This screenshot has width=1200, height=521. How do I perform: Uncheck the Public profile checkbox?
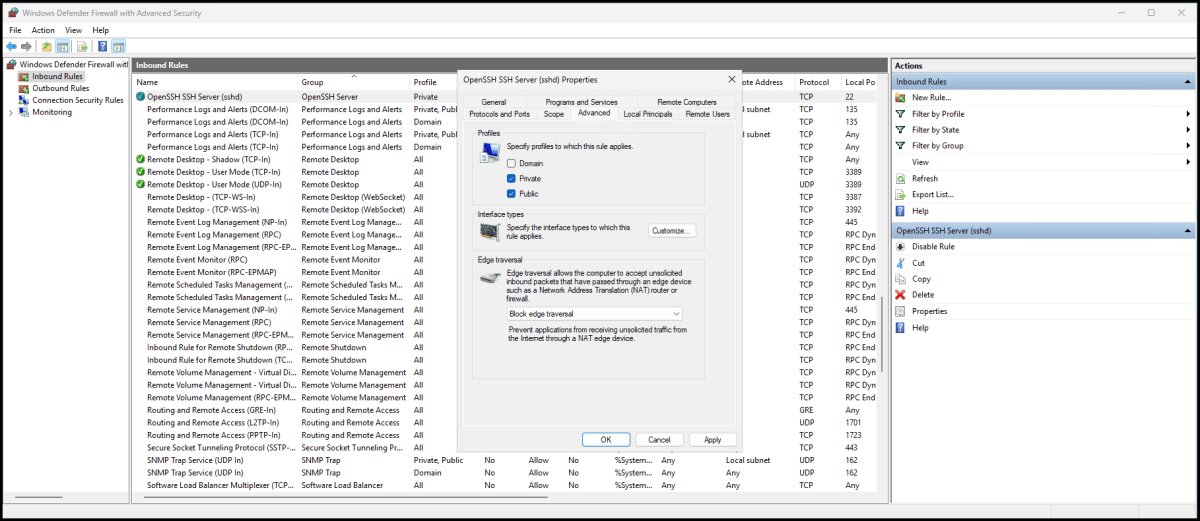pyautogui.click(x=512, y=193)
